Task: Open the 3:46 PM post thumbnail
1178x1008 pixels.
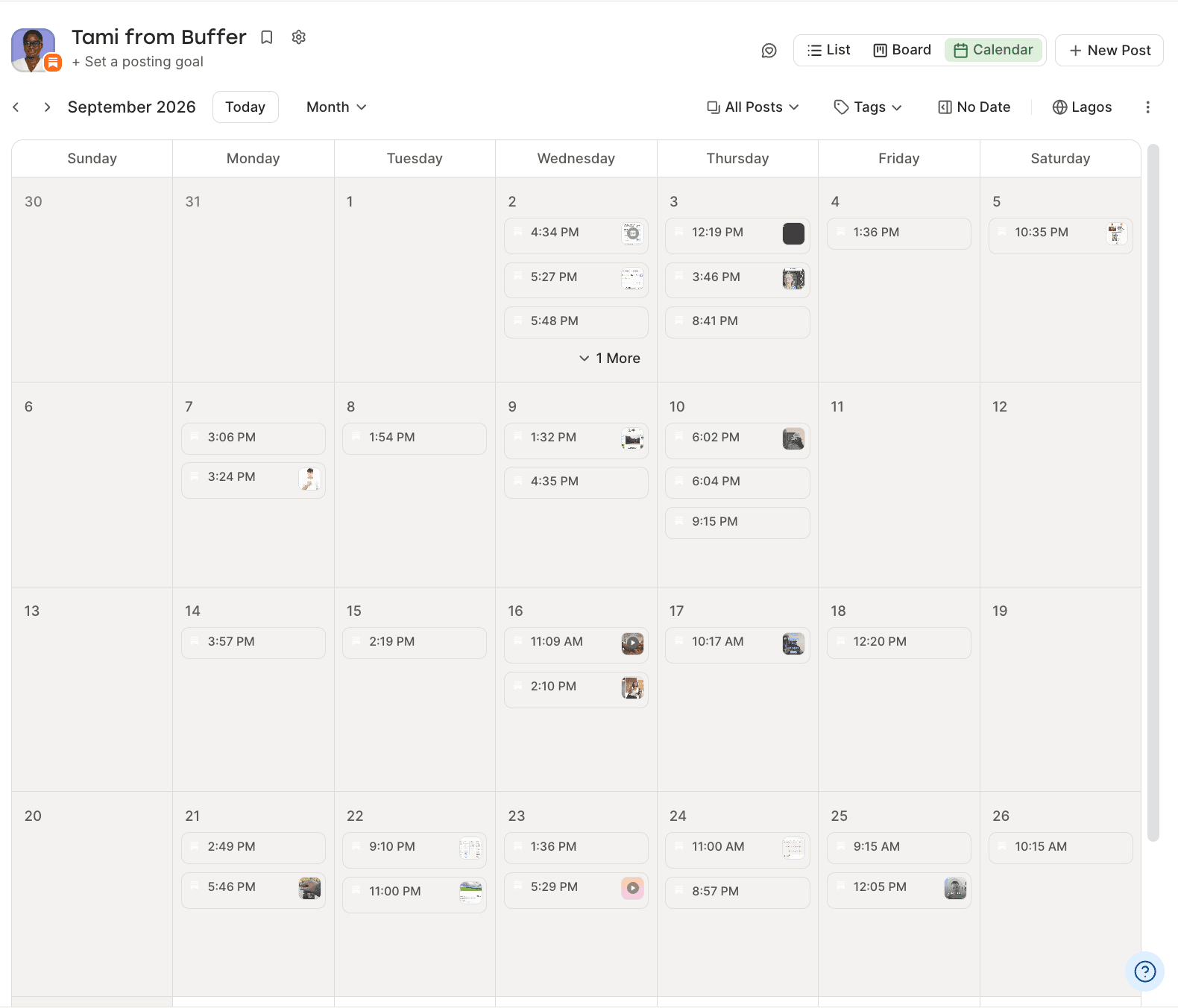Action: (x=793, y=278)
